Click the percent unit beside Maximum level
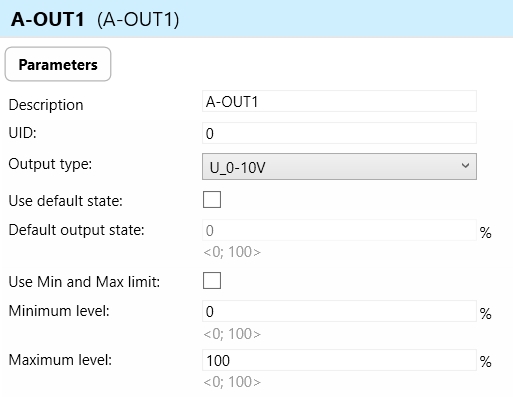Image resolution: width=513 pixels, height=417 pixels. pos(486,362)
